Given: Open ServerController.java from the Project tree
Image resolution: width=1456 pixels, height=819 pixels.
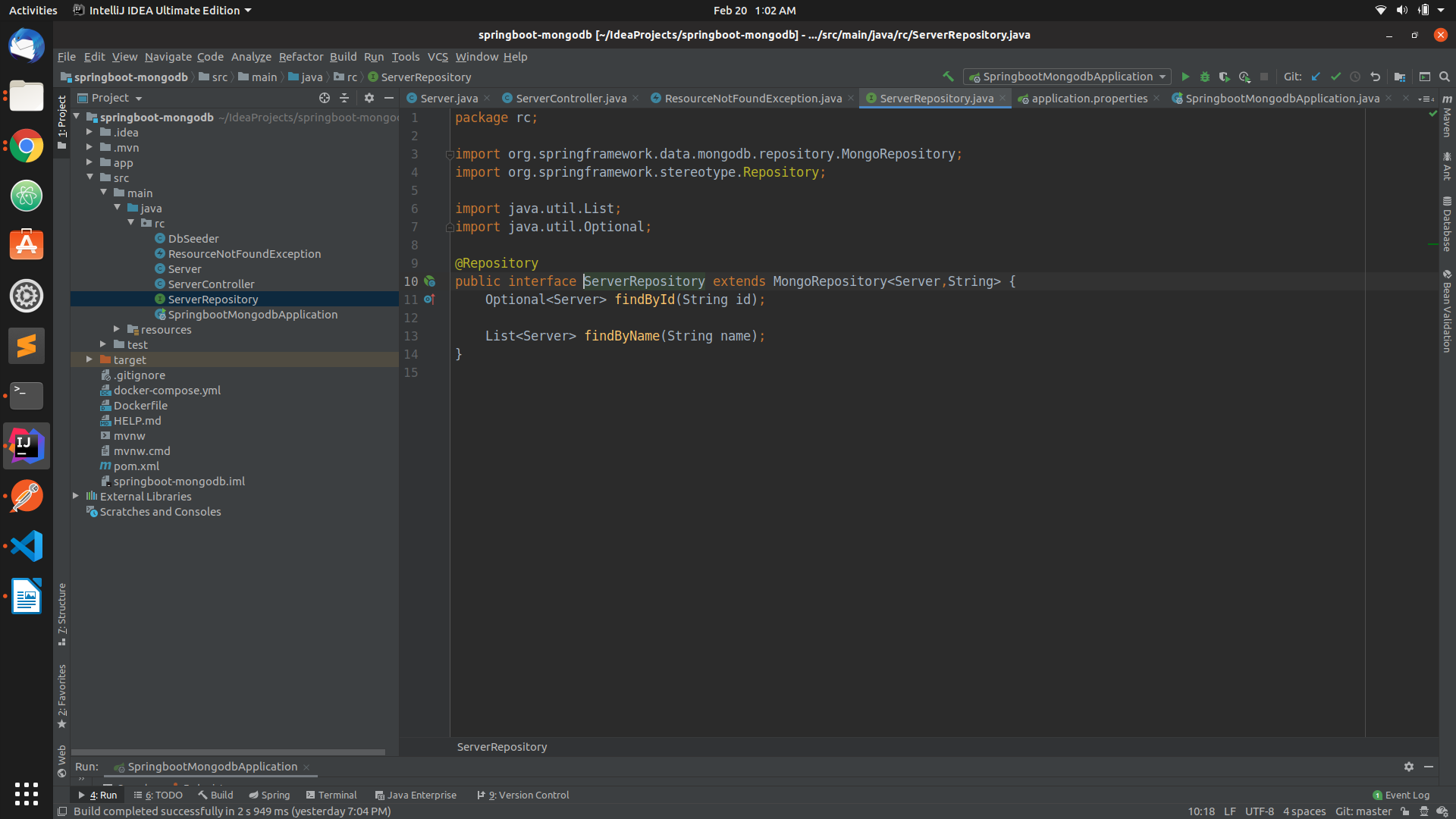Looking at the screenshot, I should point(211,284).
